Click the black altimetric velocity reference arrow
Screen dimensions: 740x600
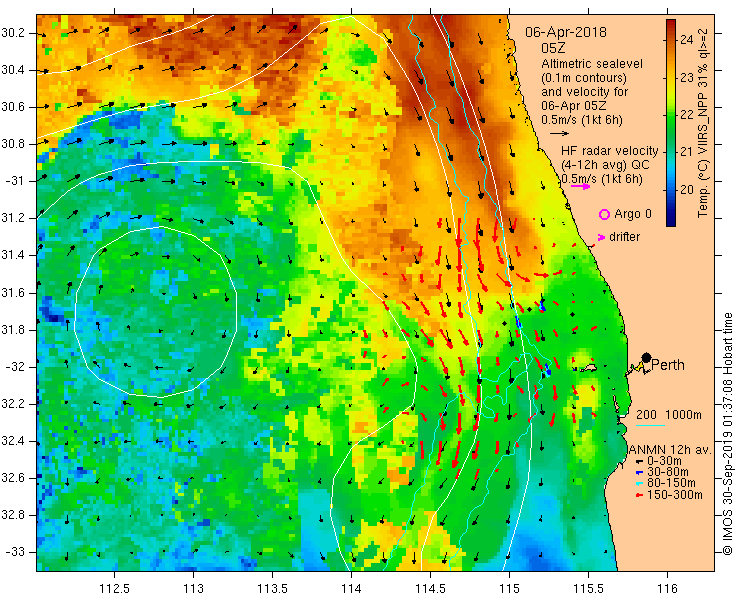560,134
